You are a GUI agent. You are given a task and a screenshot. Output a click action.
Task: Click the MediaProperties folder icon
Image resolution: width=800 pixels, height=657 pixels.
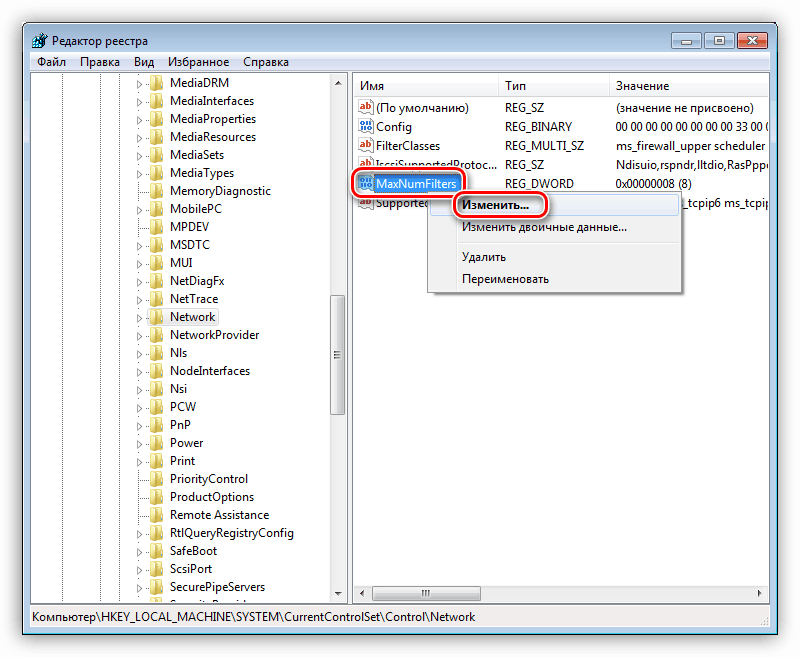[156, 119]
